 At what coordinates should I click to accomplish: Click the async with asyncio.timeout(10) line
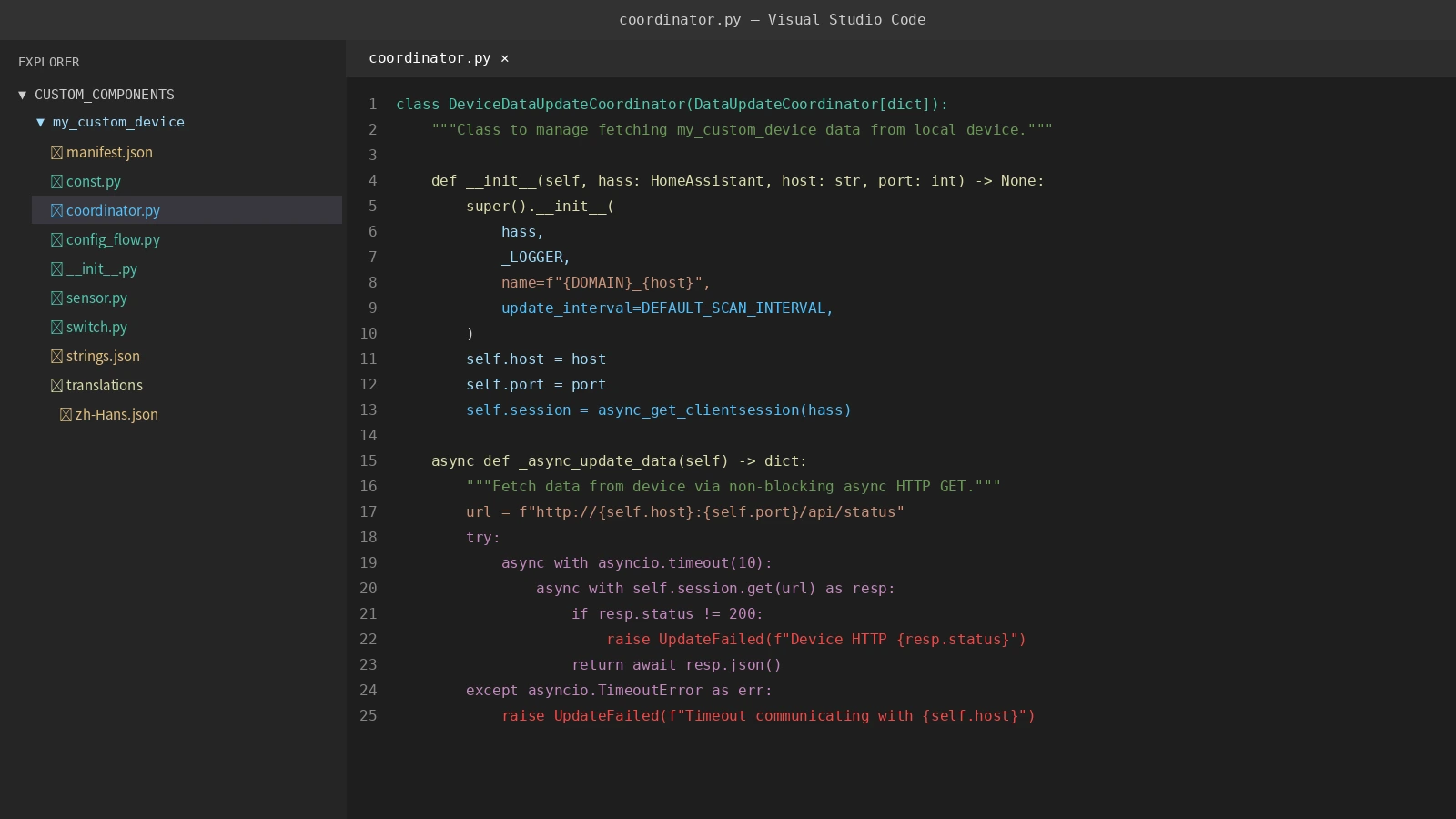(x=636, y=563)
